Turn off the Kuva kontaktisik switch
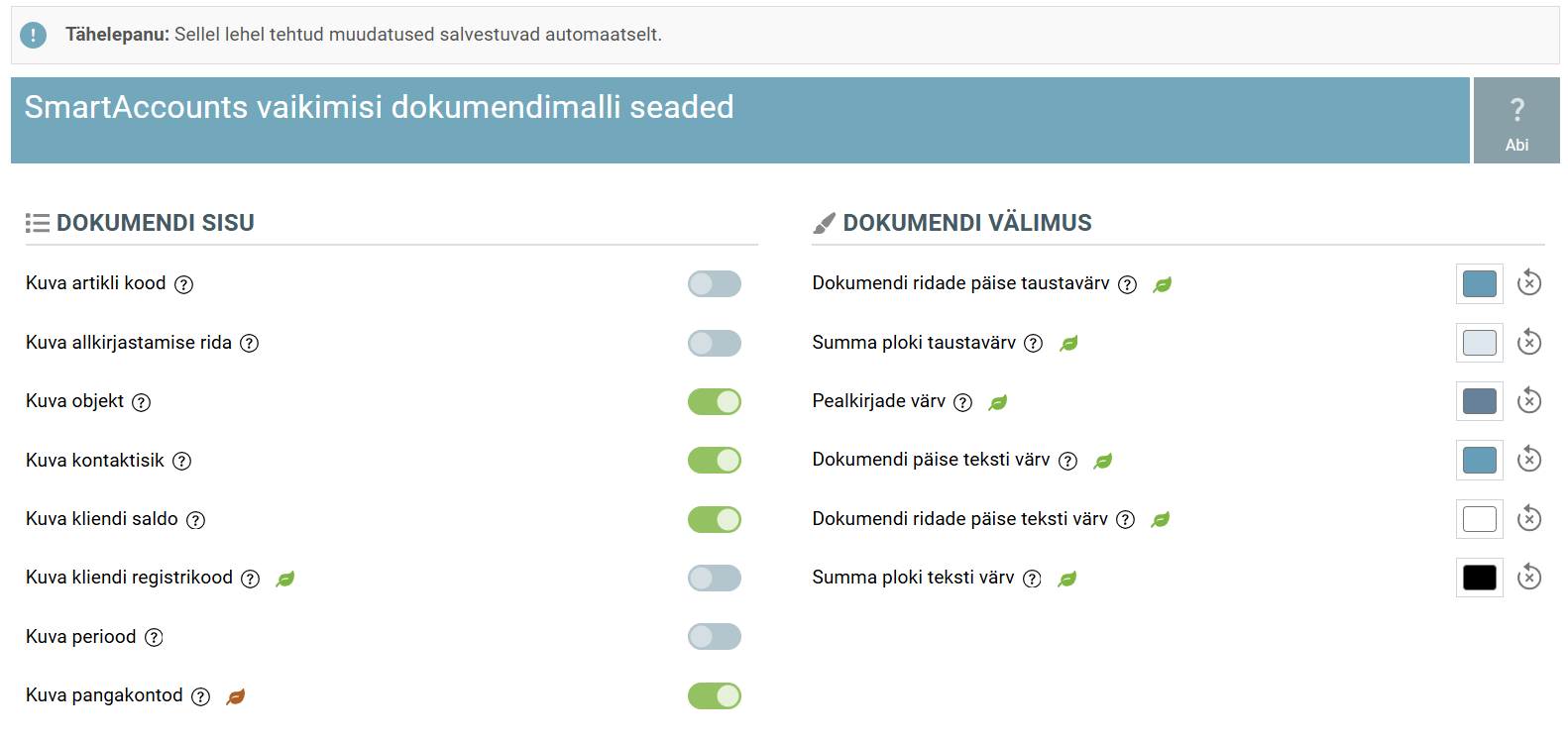The image size is (1568, 741). tap(715, 461)
